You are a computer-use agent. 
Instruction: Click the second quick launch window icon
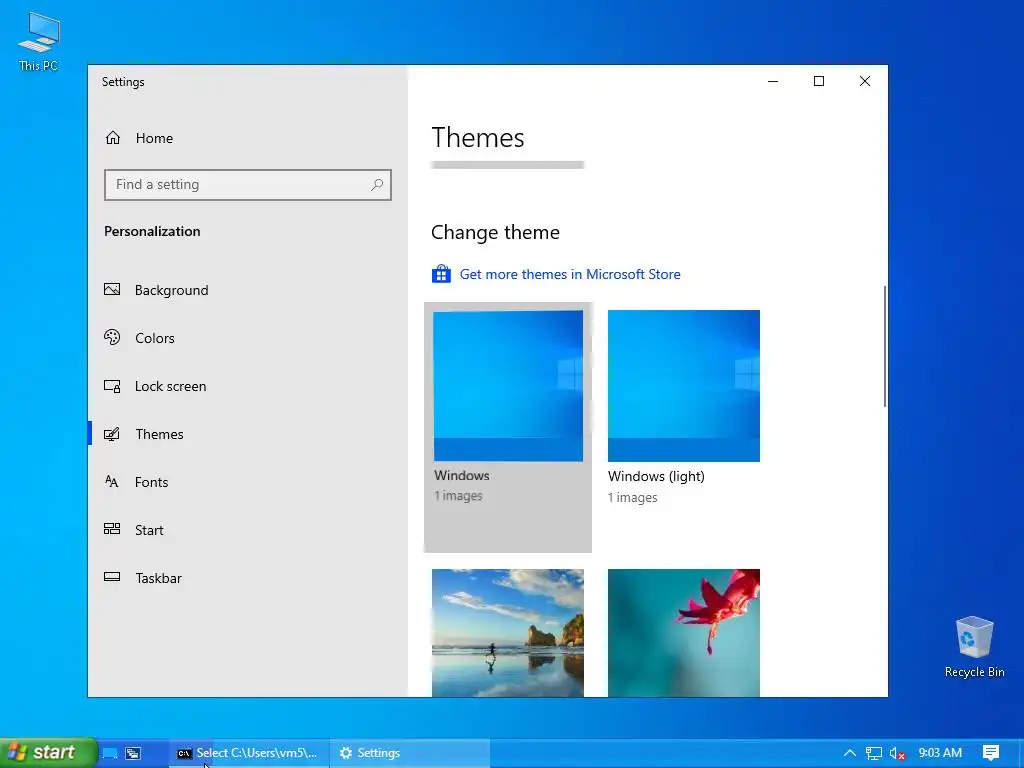coord(133,753)
